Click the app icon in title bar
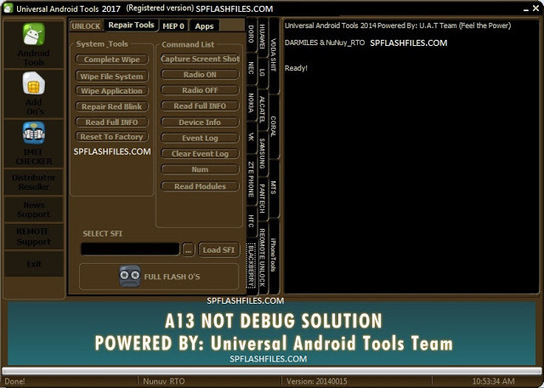The image size is (544, 388). [8, 8]
